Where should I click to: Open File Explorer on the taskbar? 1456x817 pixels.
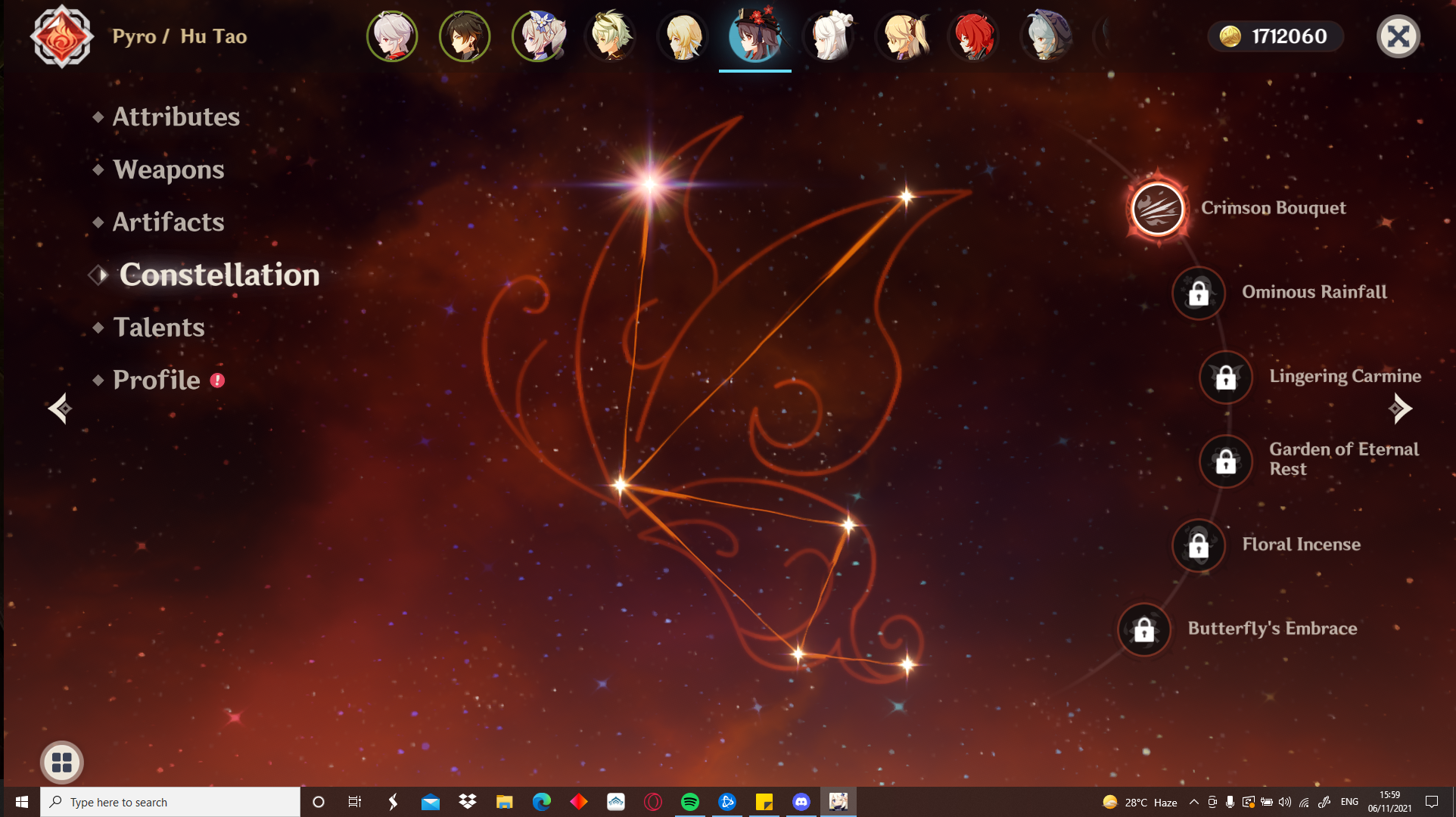tap(504, 802)
